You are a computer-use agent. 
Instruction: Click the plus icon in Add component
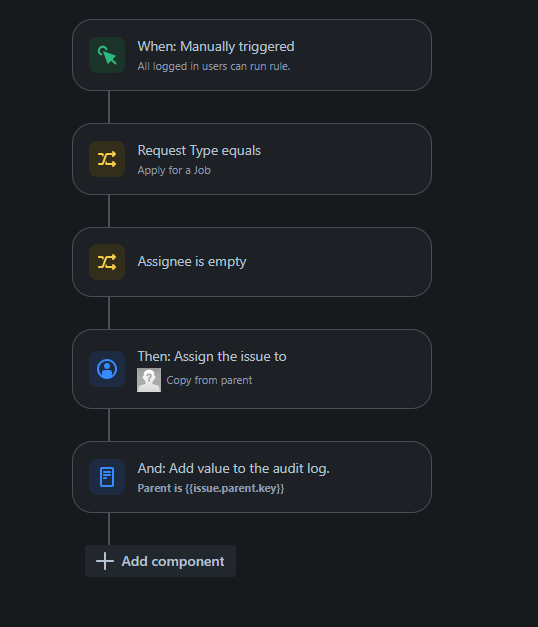point(105,561)
